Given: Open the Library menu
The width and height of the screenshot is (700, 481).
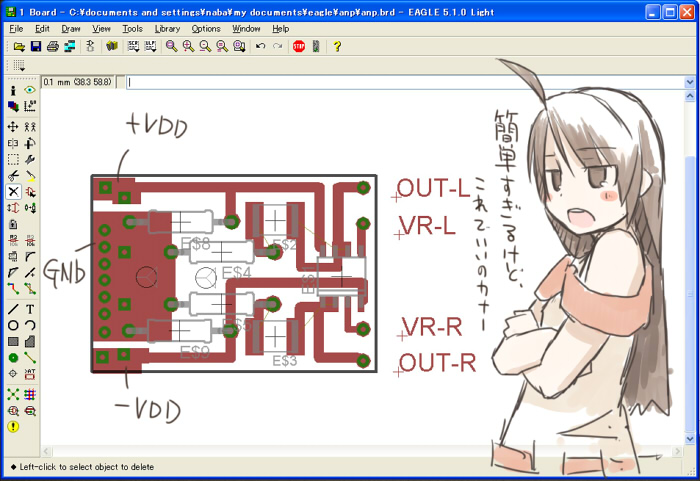Looking at the screenshot, I should point(167,29).
